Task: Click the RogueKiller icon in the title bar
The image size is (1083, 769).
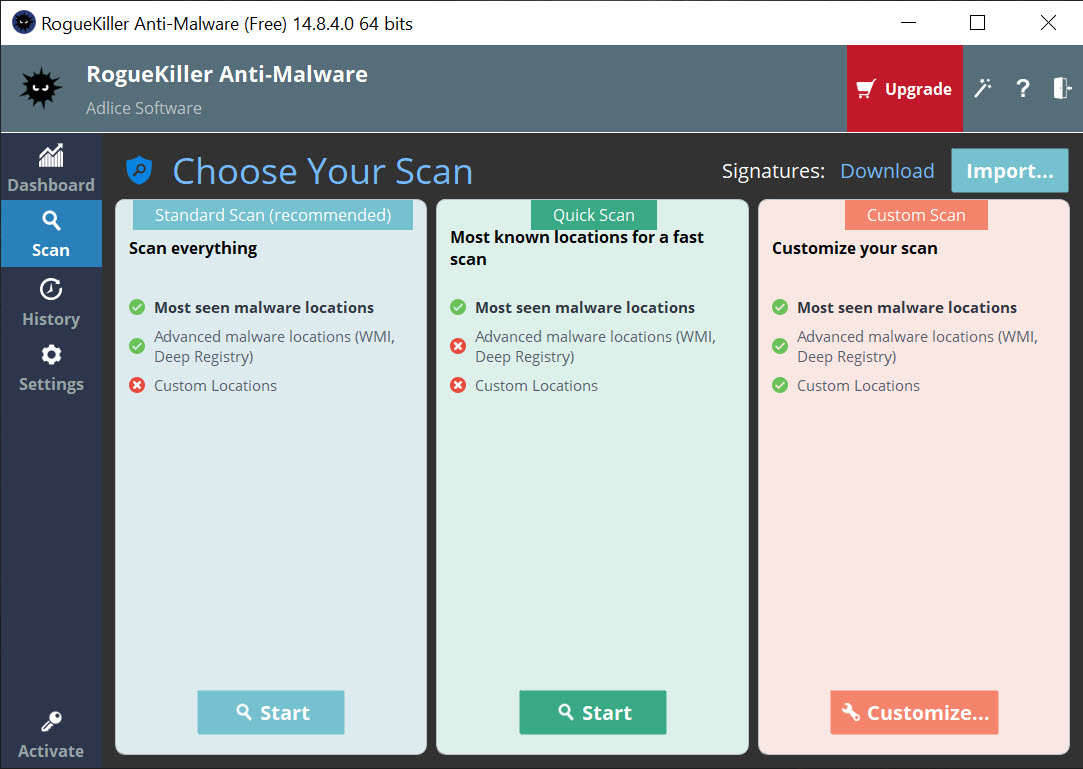Action: [x=23, y=23]
